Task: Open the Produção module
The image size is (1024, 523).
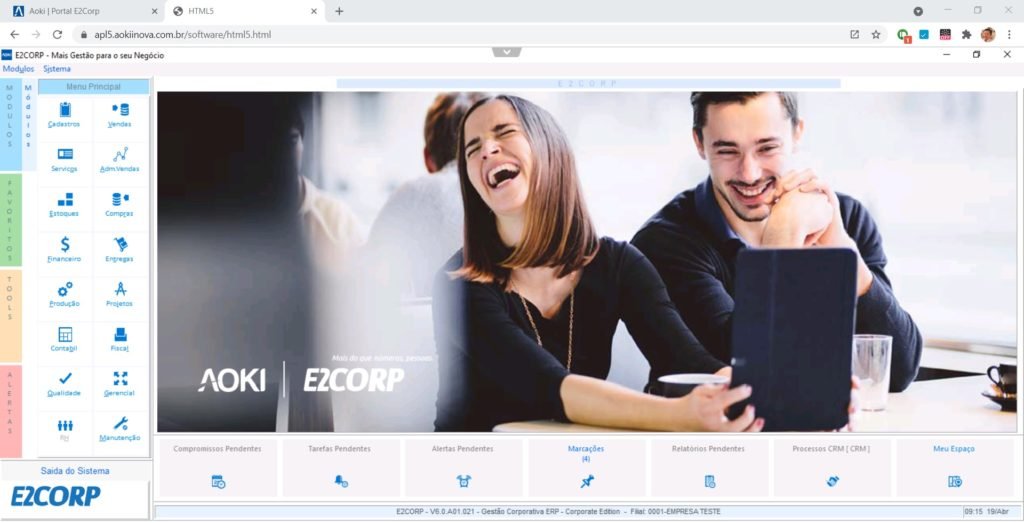Action: pyautogui.click(x=65, y=295)
